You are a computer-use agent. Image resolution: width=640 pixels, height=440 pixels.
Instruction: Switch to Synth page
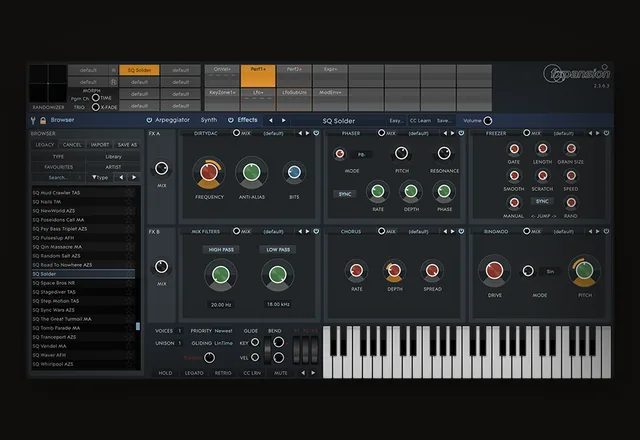click(209, 120)
